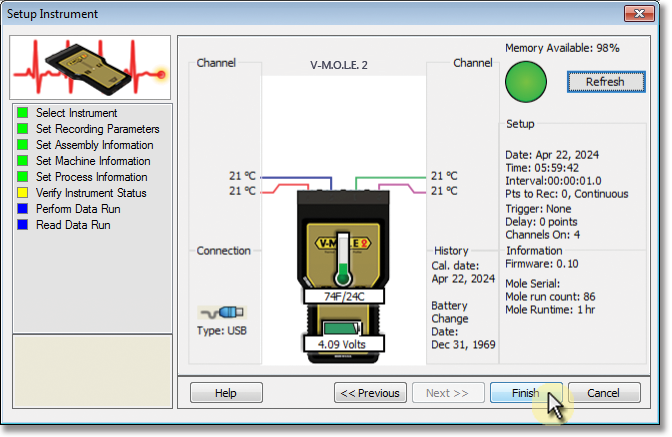Screen dimensions: 672x437
Task: Click the Cancel button
Action: (x=604, y=392)
